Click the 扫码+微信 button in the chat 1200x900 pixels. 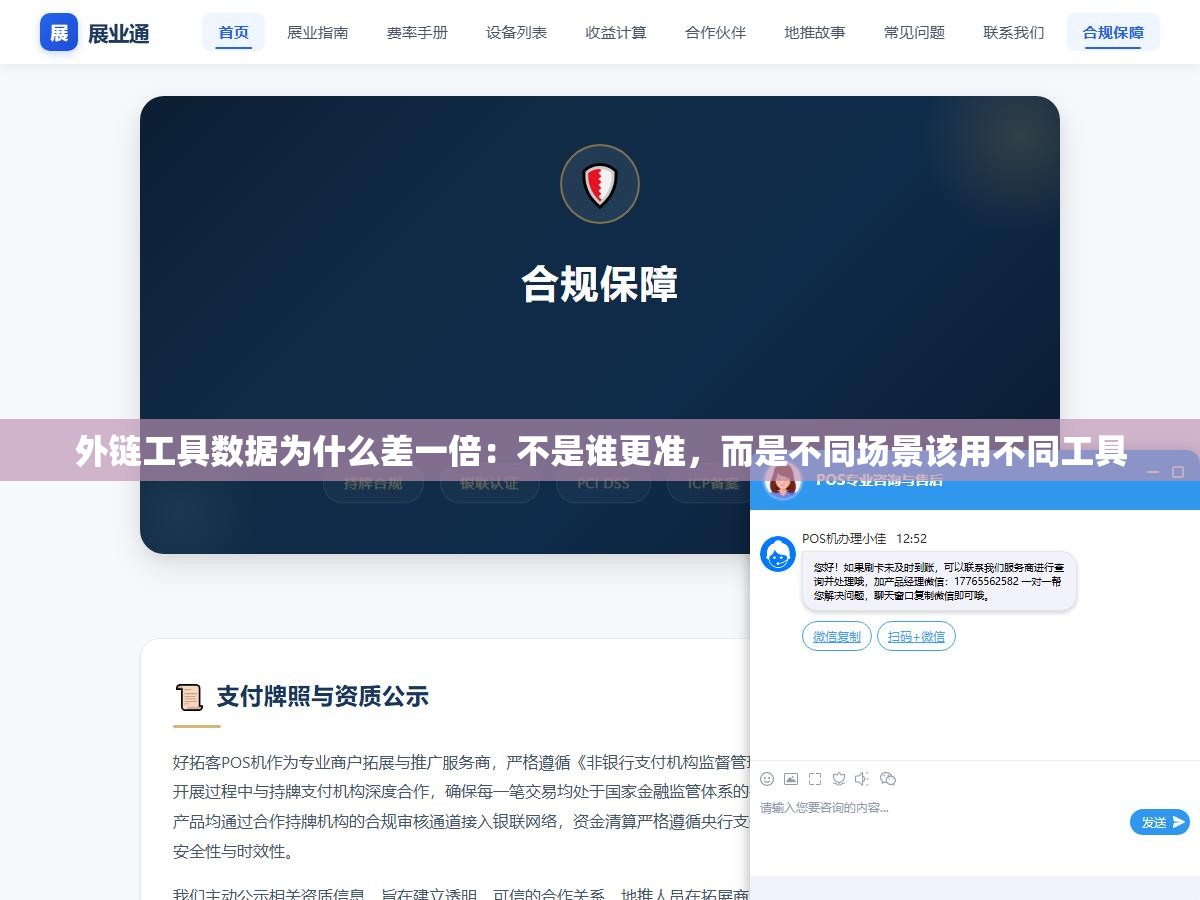click(916, 636)
